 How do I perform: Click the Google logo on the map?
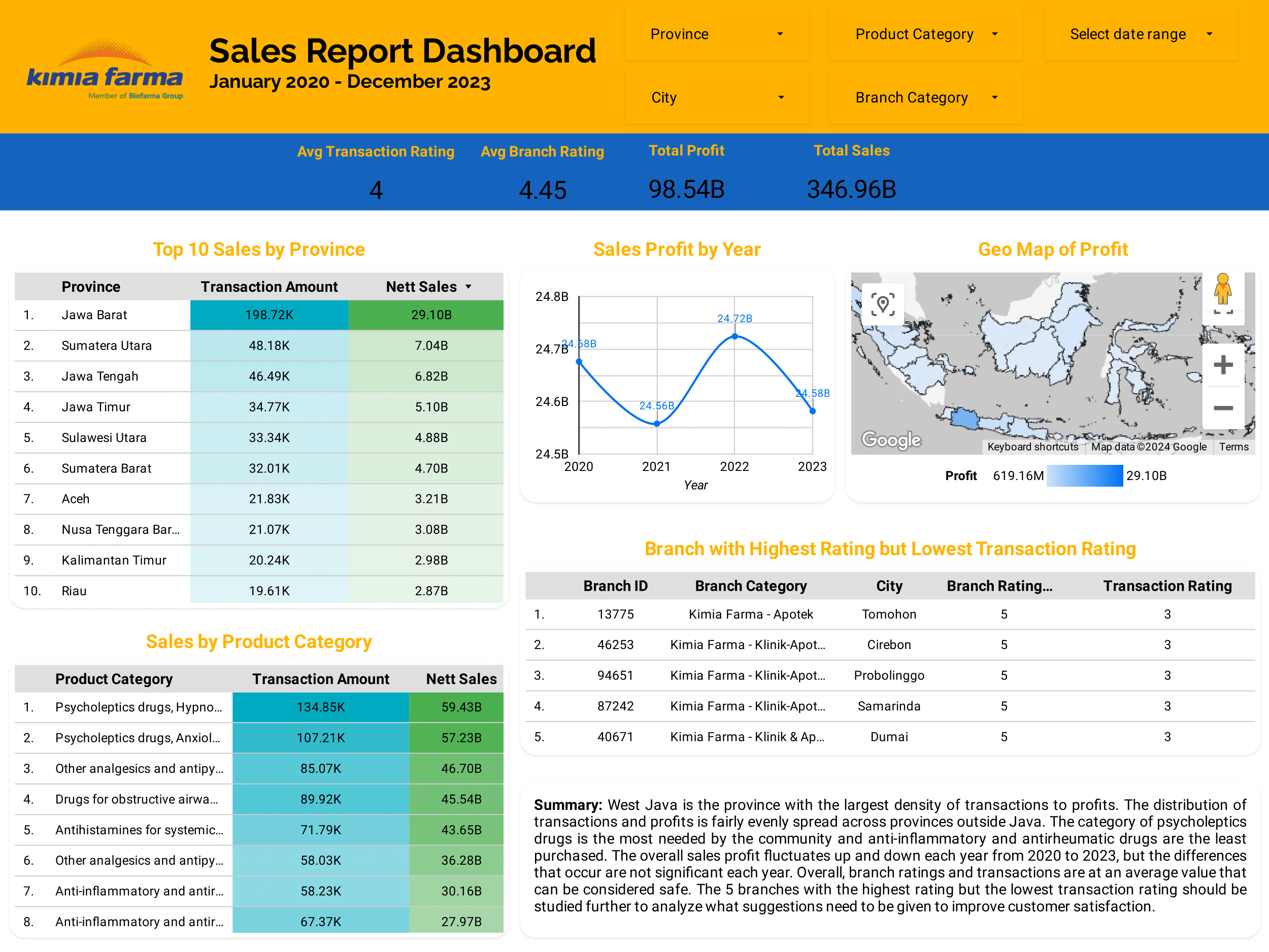(x=891, y=440)
